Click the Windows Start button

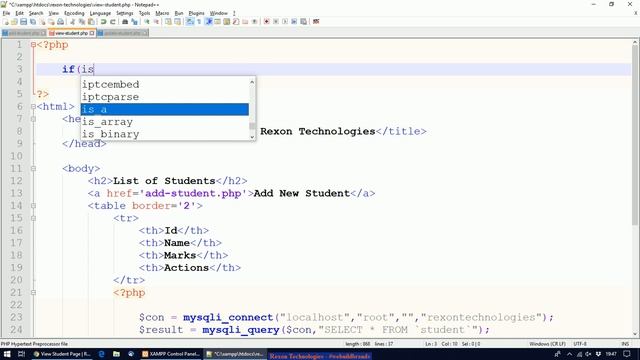tap(7, 354)
